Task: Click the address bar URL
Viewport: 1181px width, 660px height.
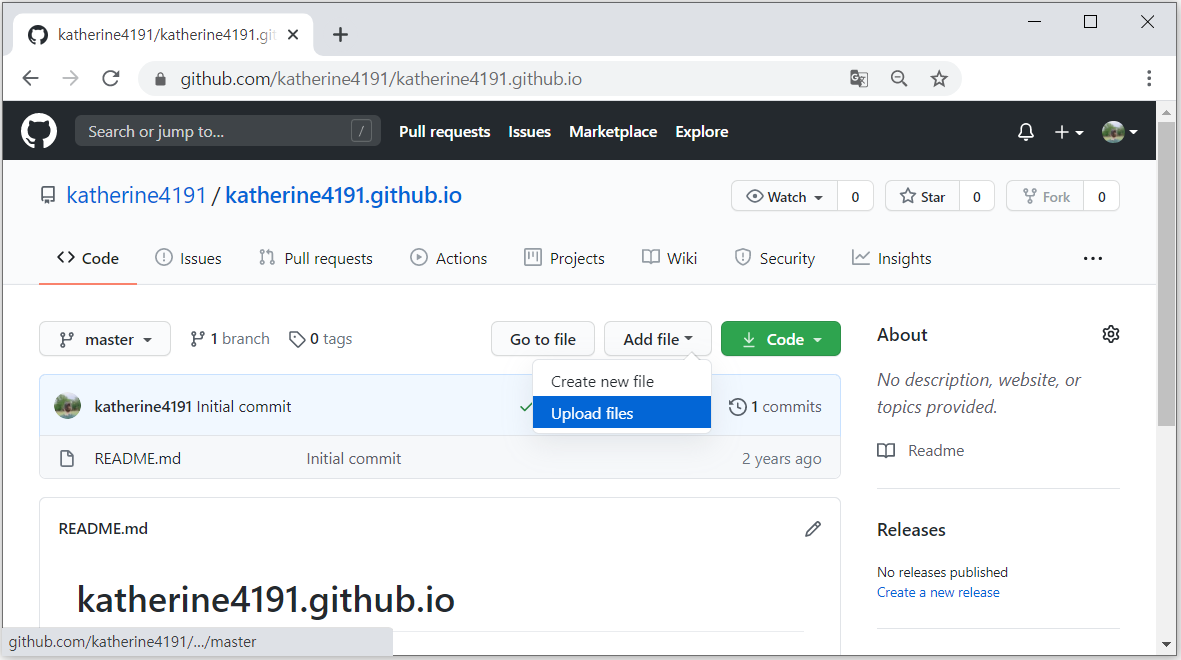Action: click(381, 79)
